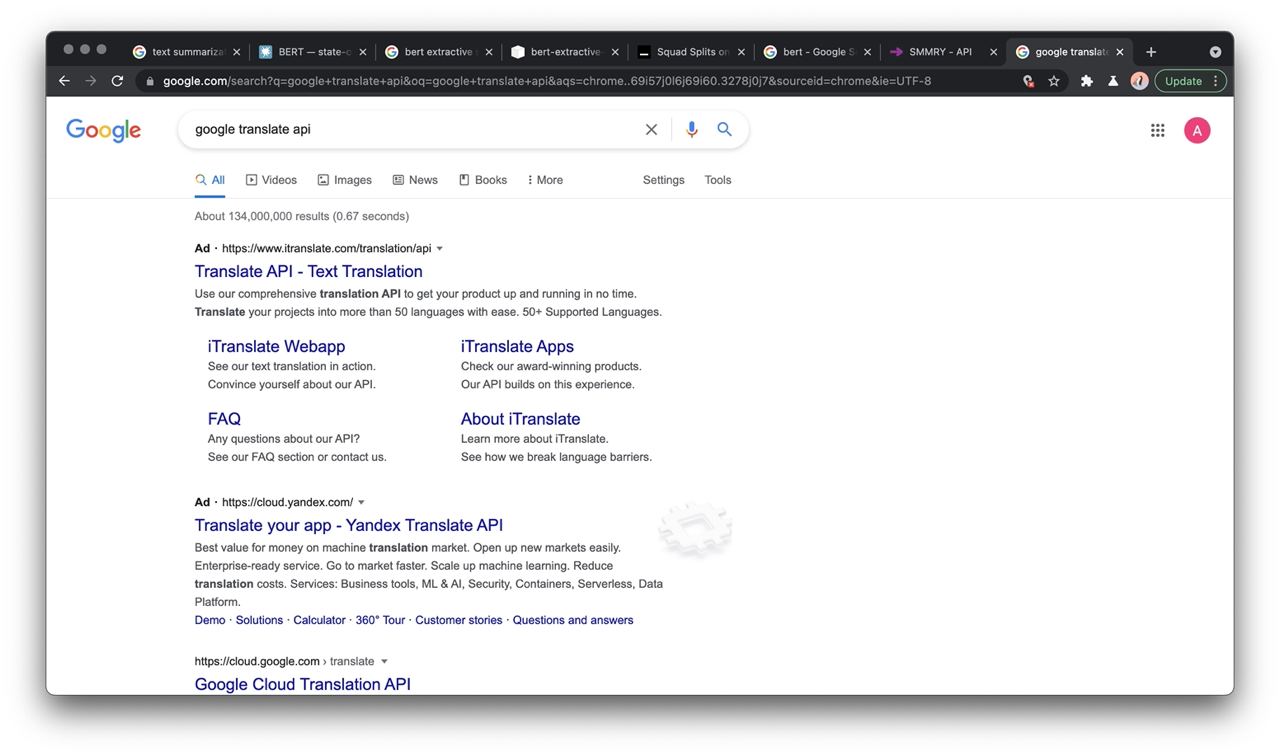Click the browser back arrow
Image resolution: width=1280 pixels, height=756 pixels.
65,81
